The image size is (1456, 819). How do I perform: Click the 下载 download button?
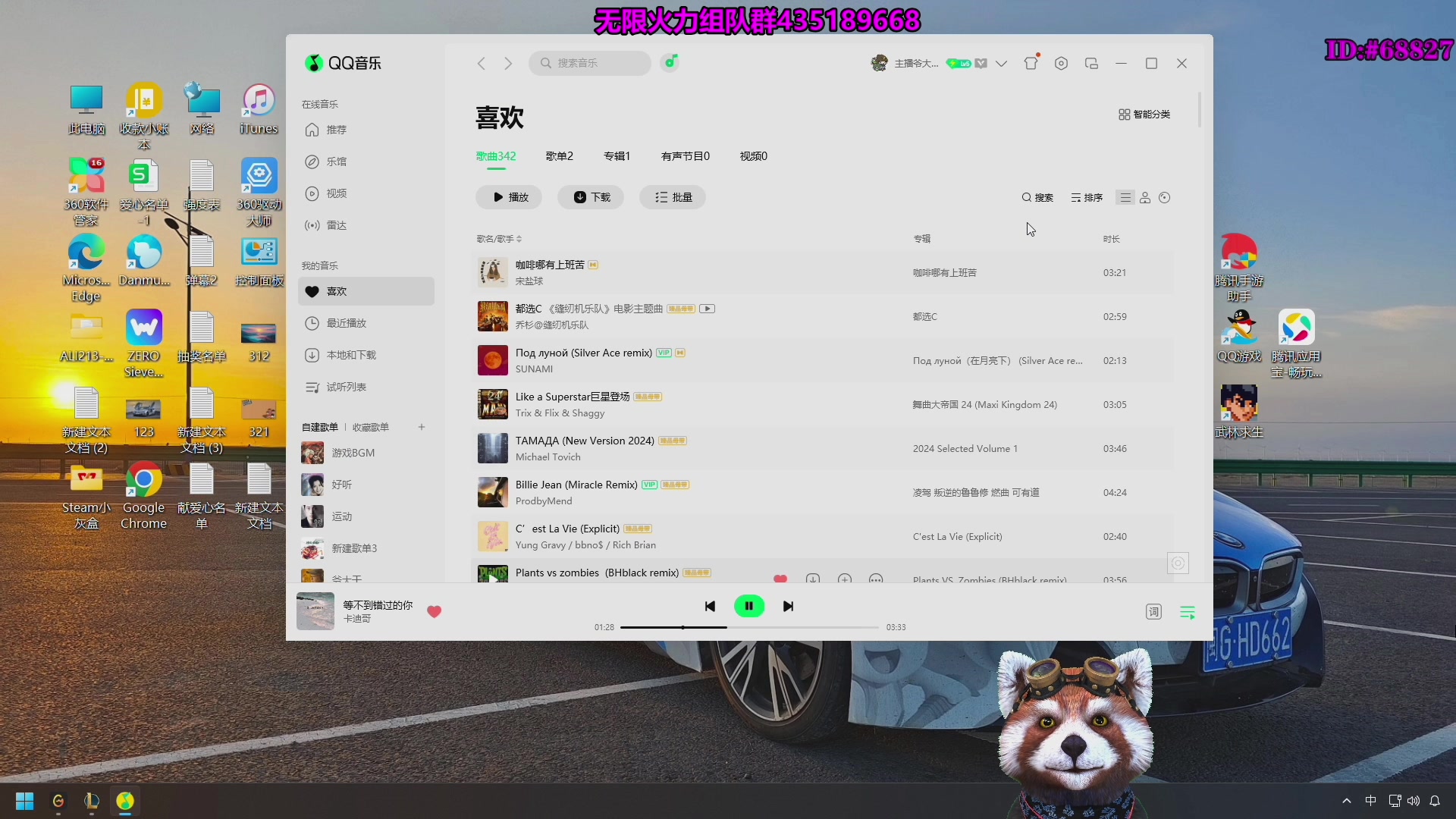coord(591,197)
